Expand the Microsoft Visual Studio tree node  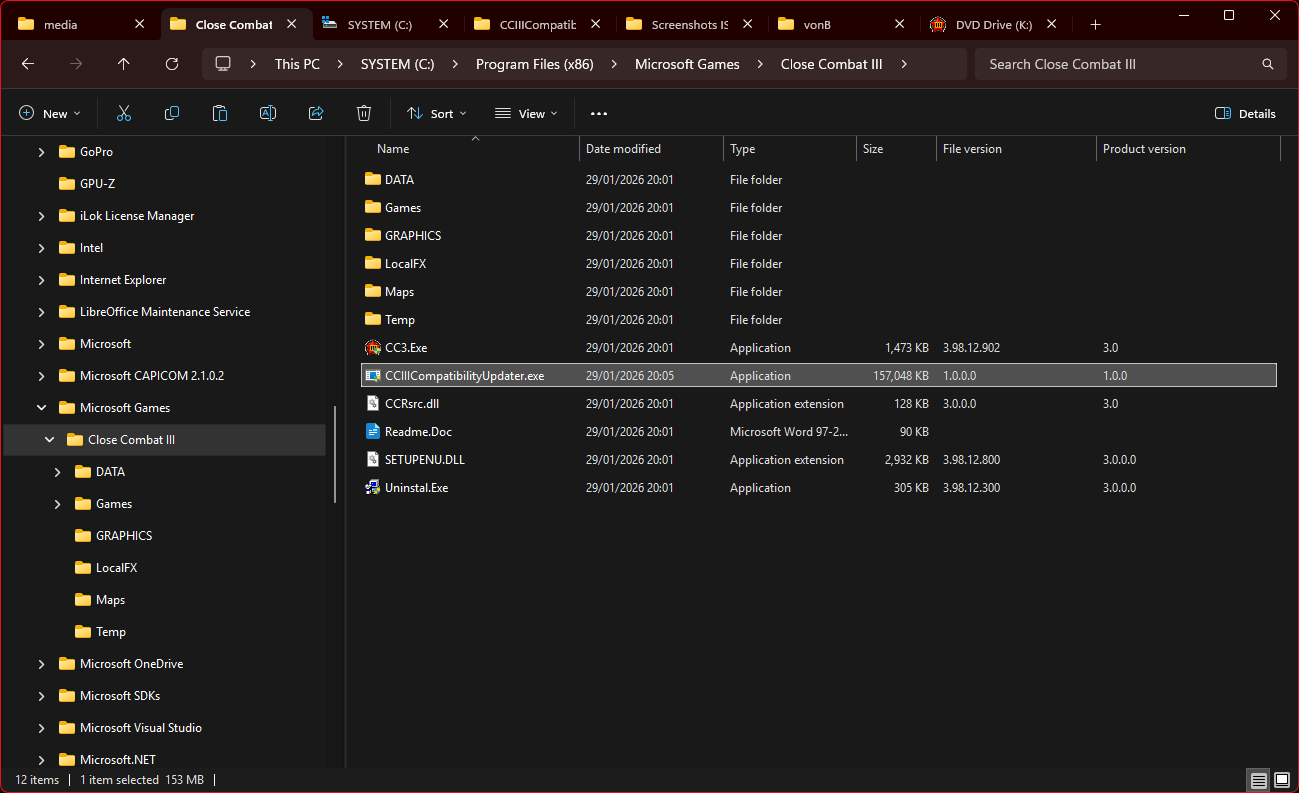coord(41,728)
